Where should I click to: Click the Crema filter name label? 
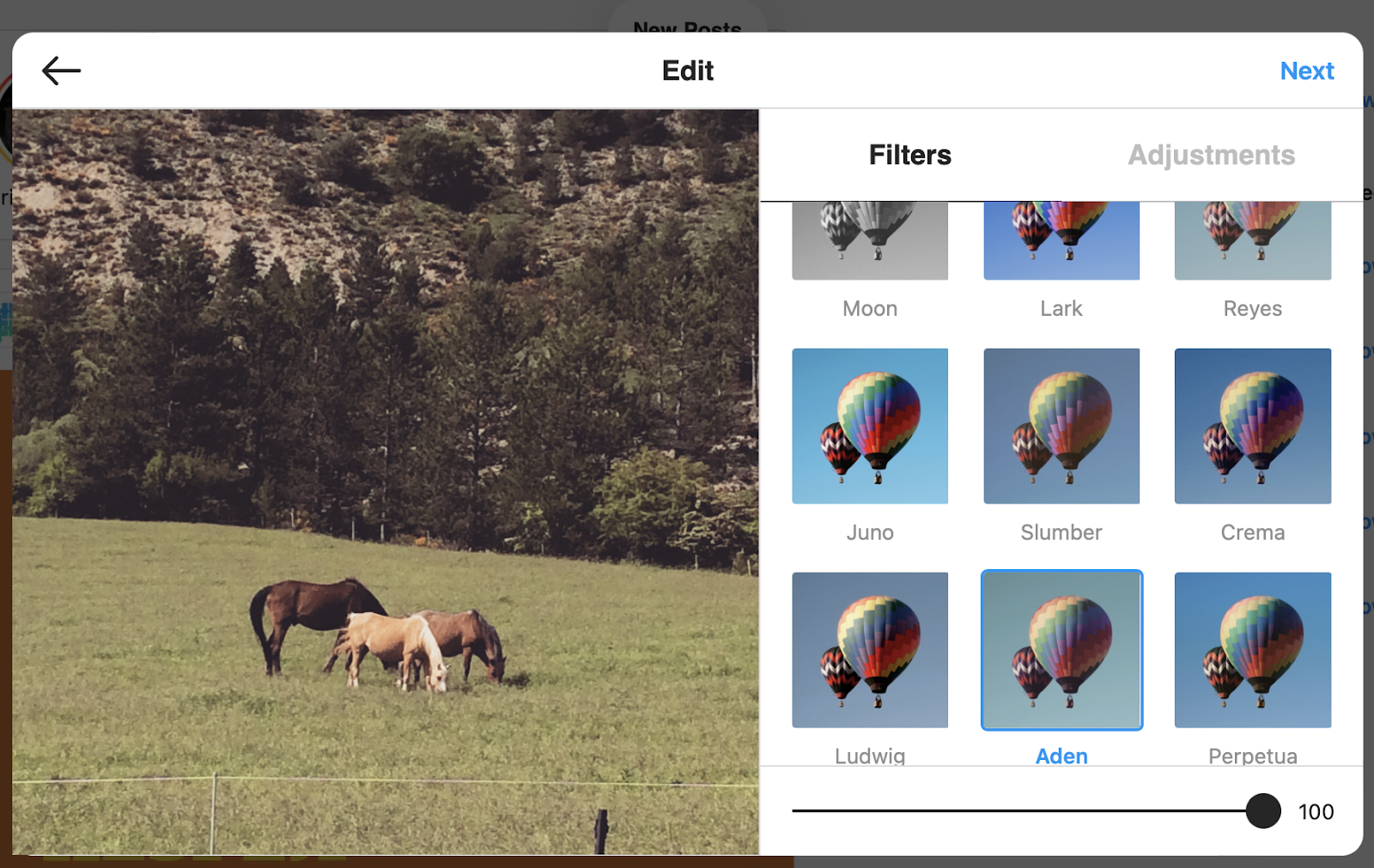pos(1253,532)
